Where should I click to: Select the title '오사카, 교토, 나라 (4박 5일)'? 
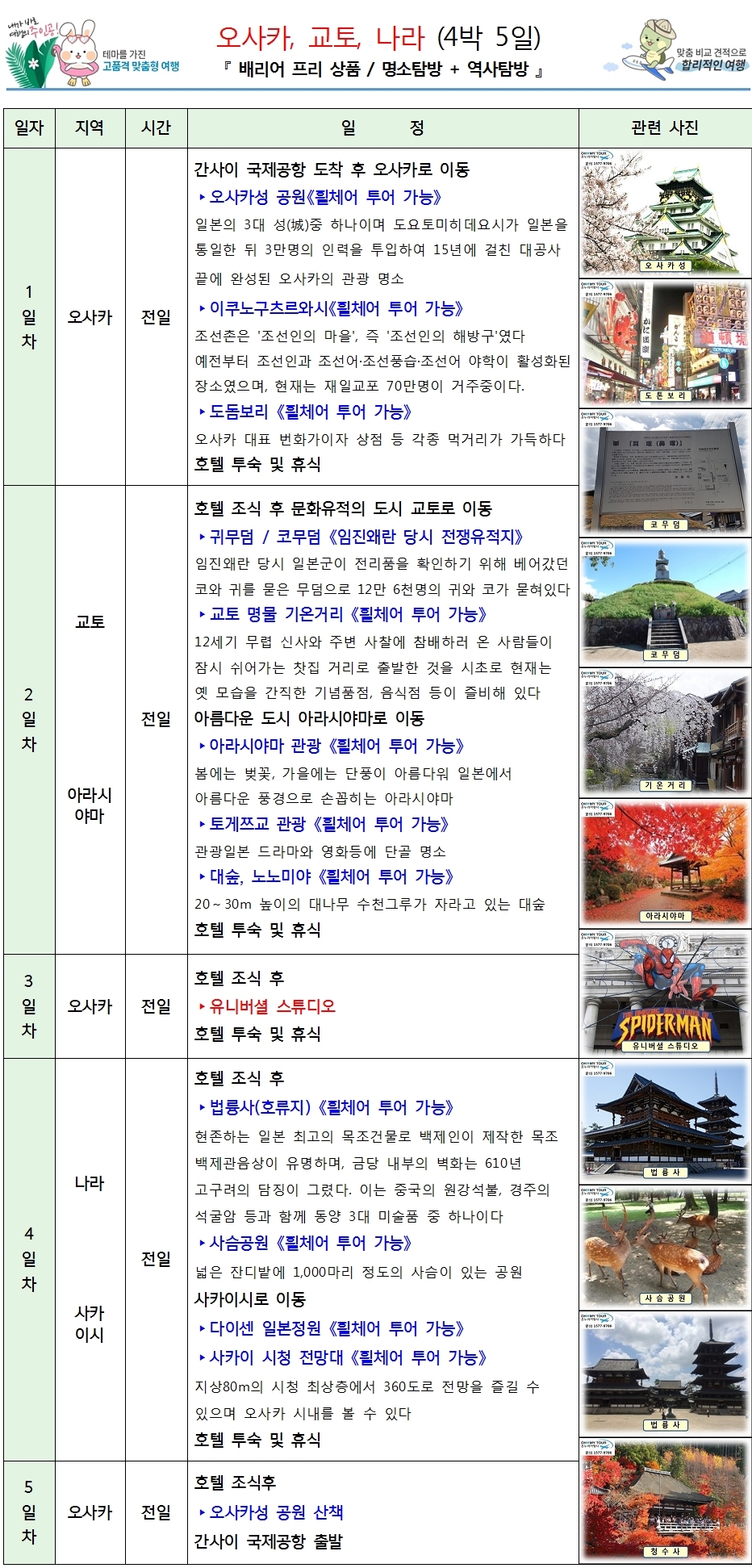378,37
